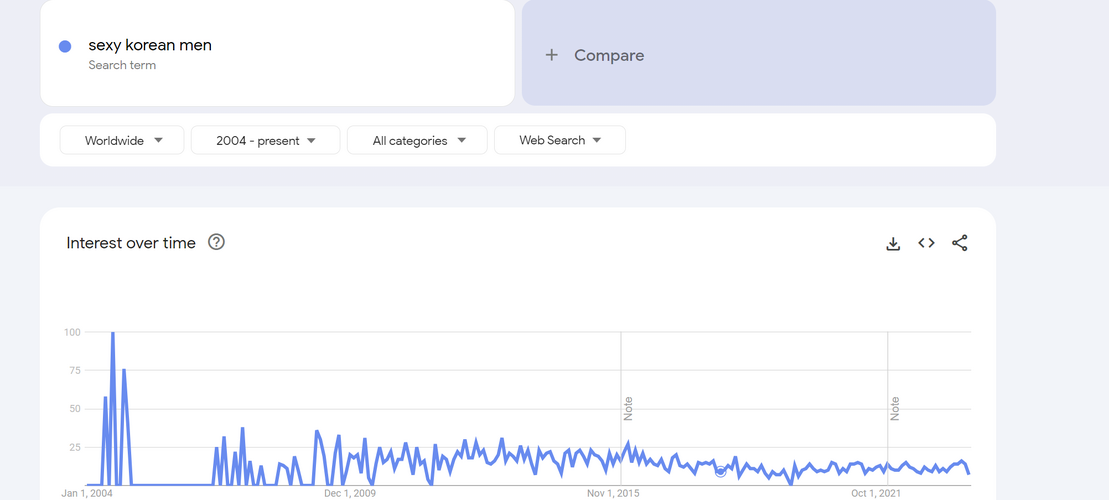Click the Web Search dropdown arrow
The image size is (1109, 500).
597,140
